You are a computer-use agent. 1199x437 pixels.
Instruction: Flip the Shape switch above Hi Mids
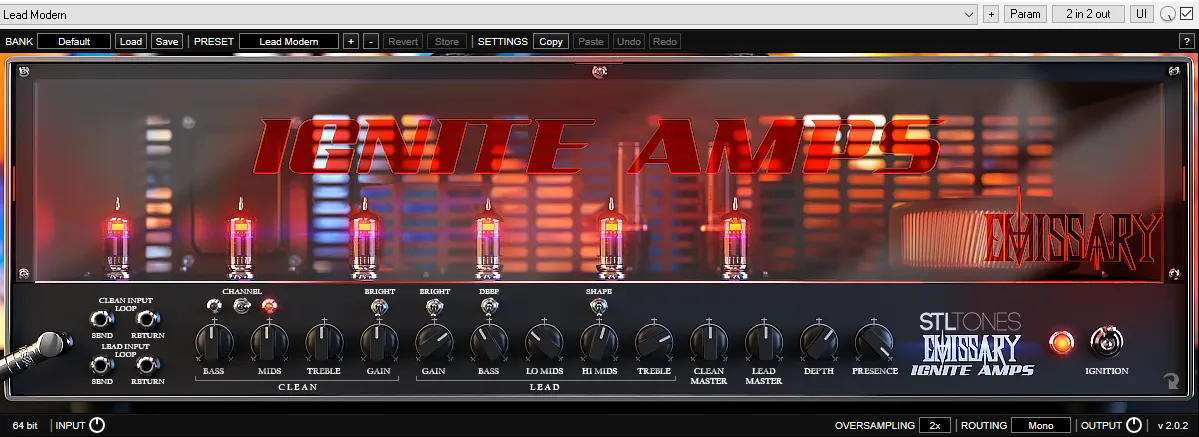[599, 307]
